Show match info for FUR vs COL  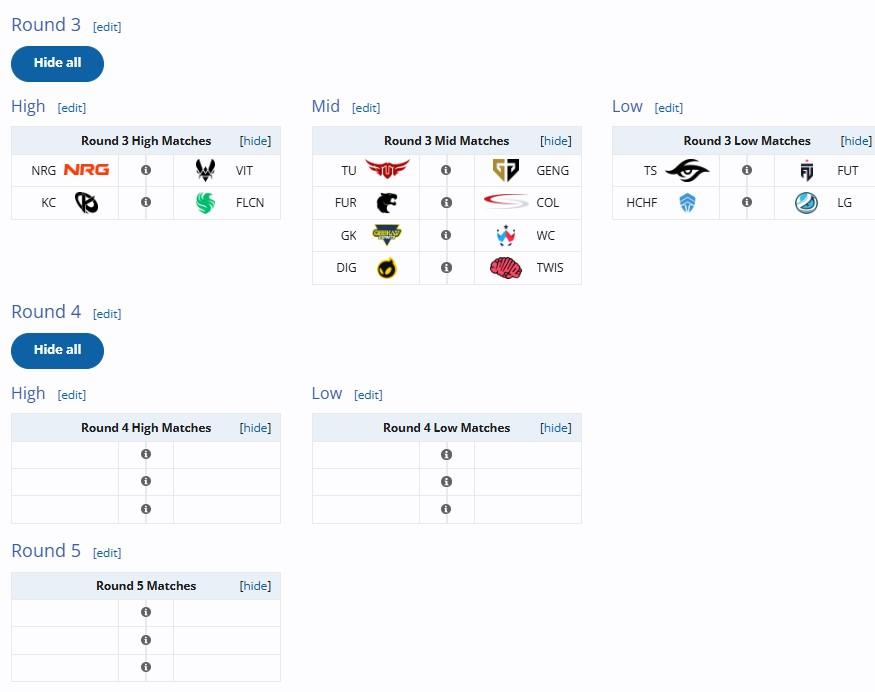click(x=446, y=203)
